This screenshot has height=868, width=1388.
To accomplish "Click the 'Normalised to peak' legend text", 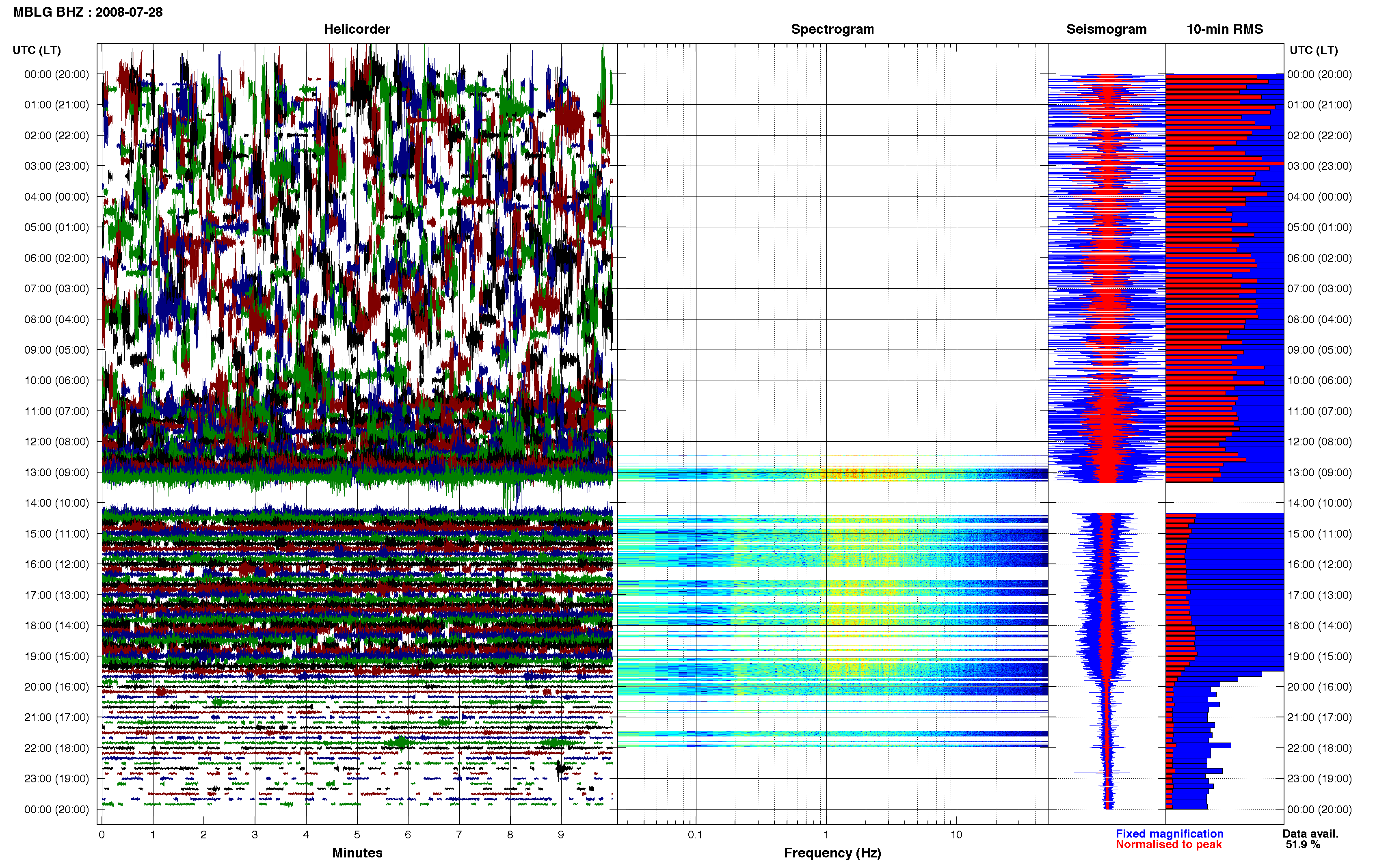I will pos(1168,845).
